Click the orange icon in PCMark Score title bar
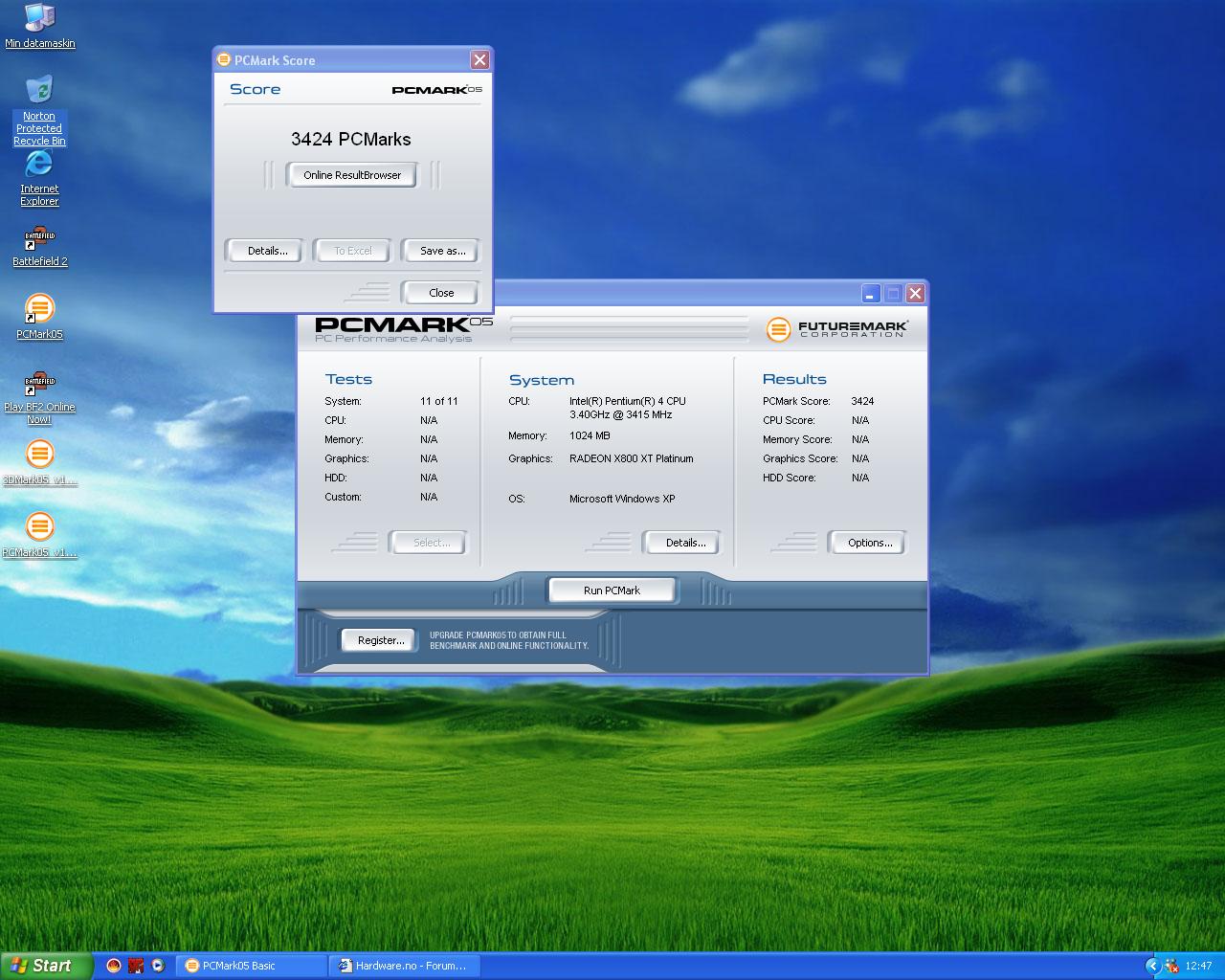 point(224,59)
